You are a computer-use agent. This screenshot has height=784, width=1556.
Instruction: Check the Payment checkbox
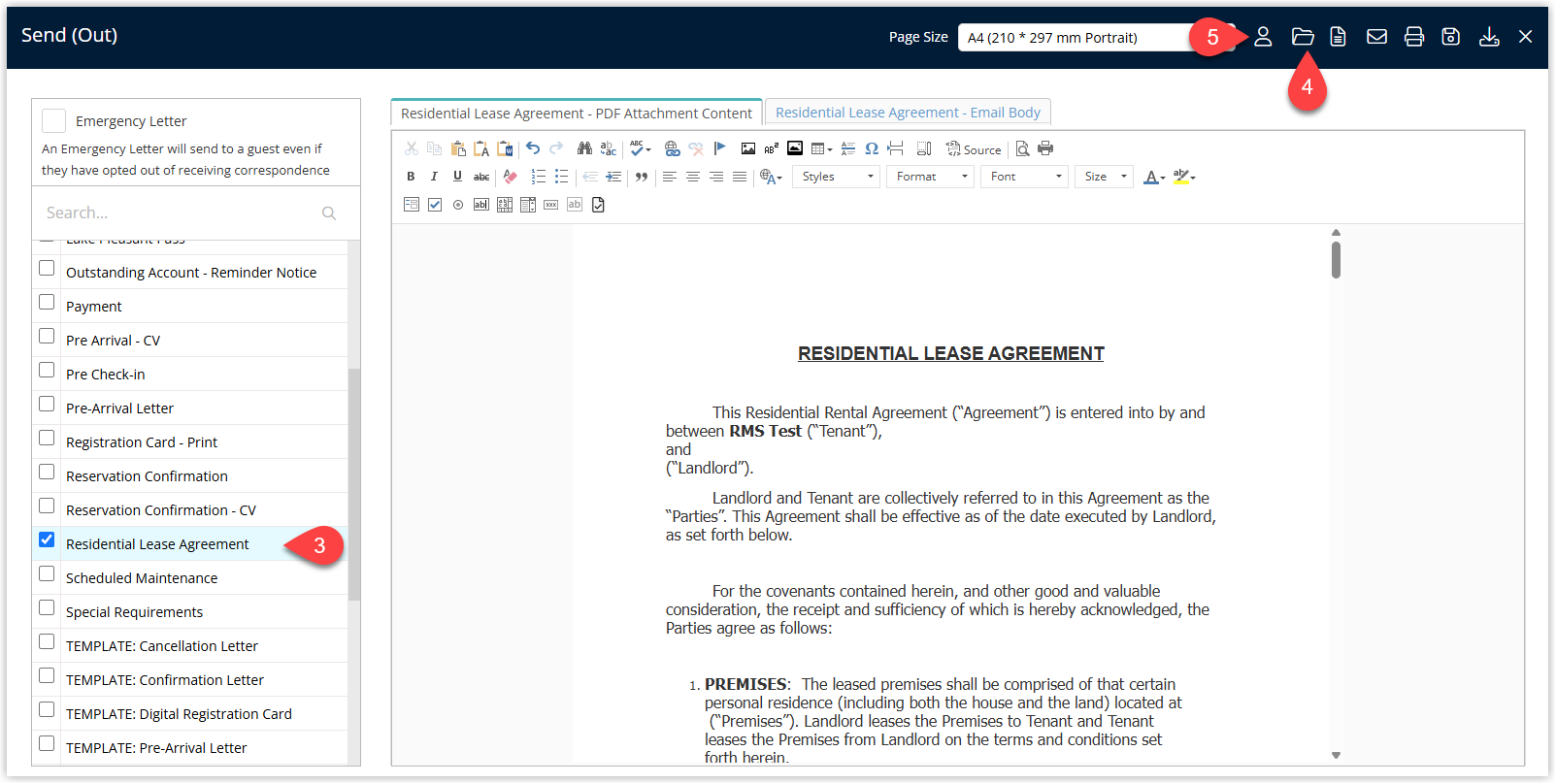pyautogui.click(x=47, y=302)
